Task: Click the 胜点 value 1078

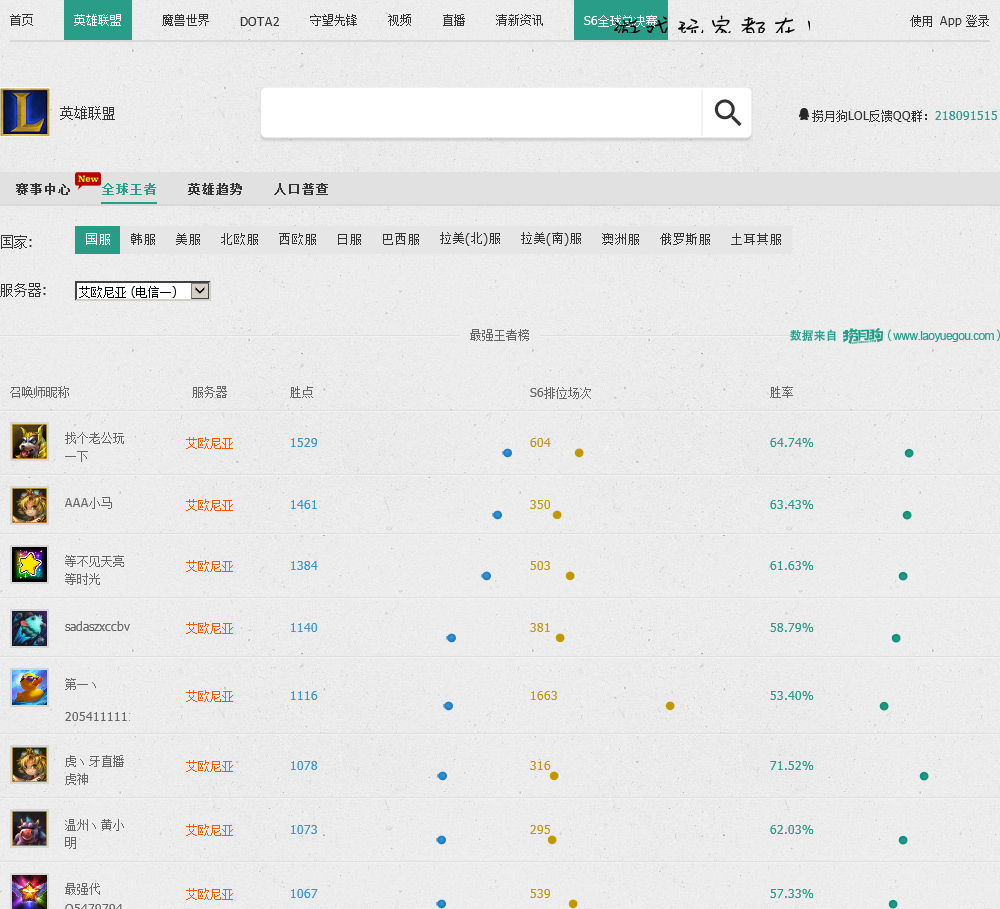Action: tap(304, 765)
